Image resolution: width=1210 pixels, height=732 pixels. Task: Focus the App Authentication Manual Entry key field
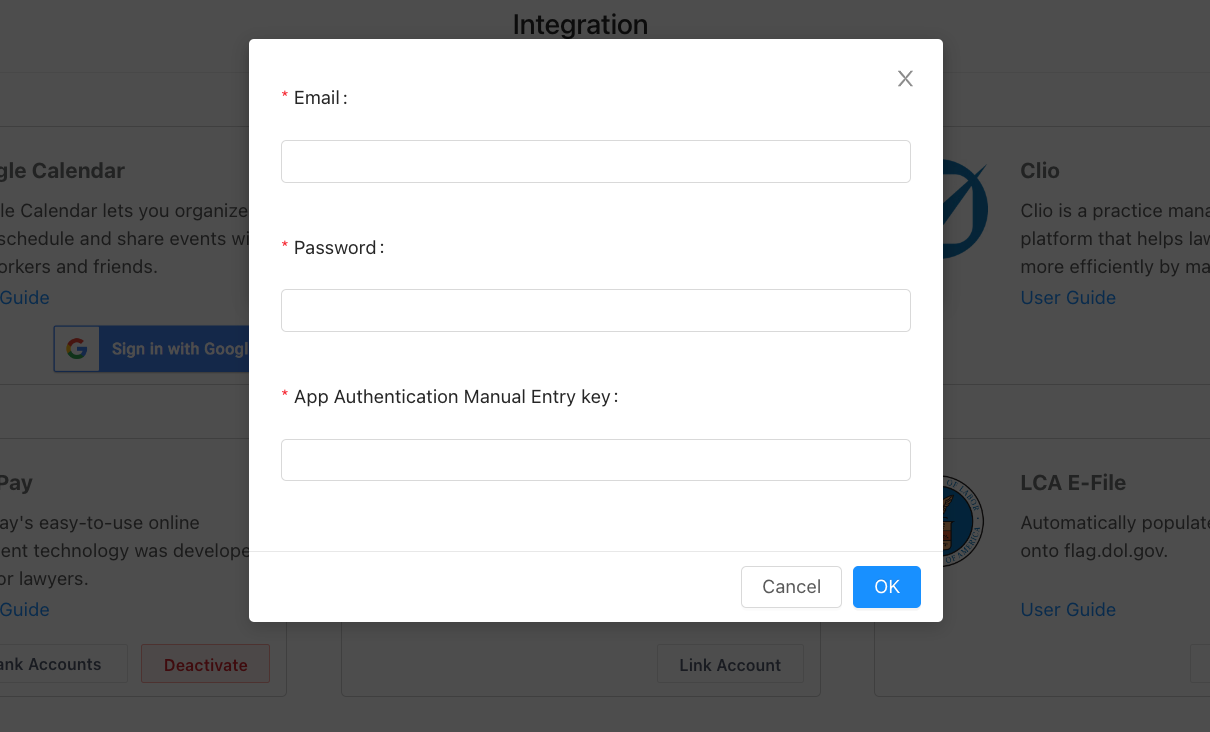(596, 460)
